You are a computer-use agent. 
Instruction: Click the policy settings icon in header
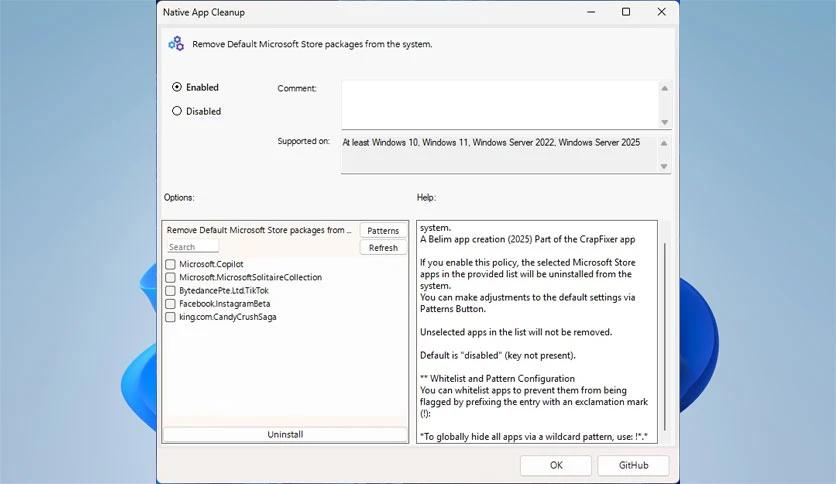(x=176, y=44)
